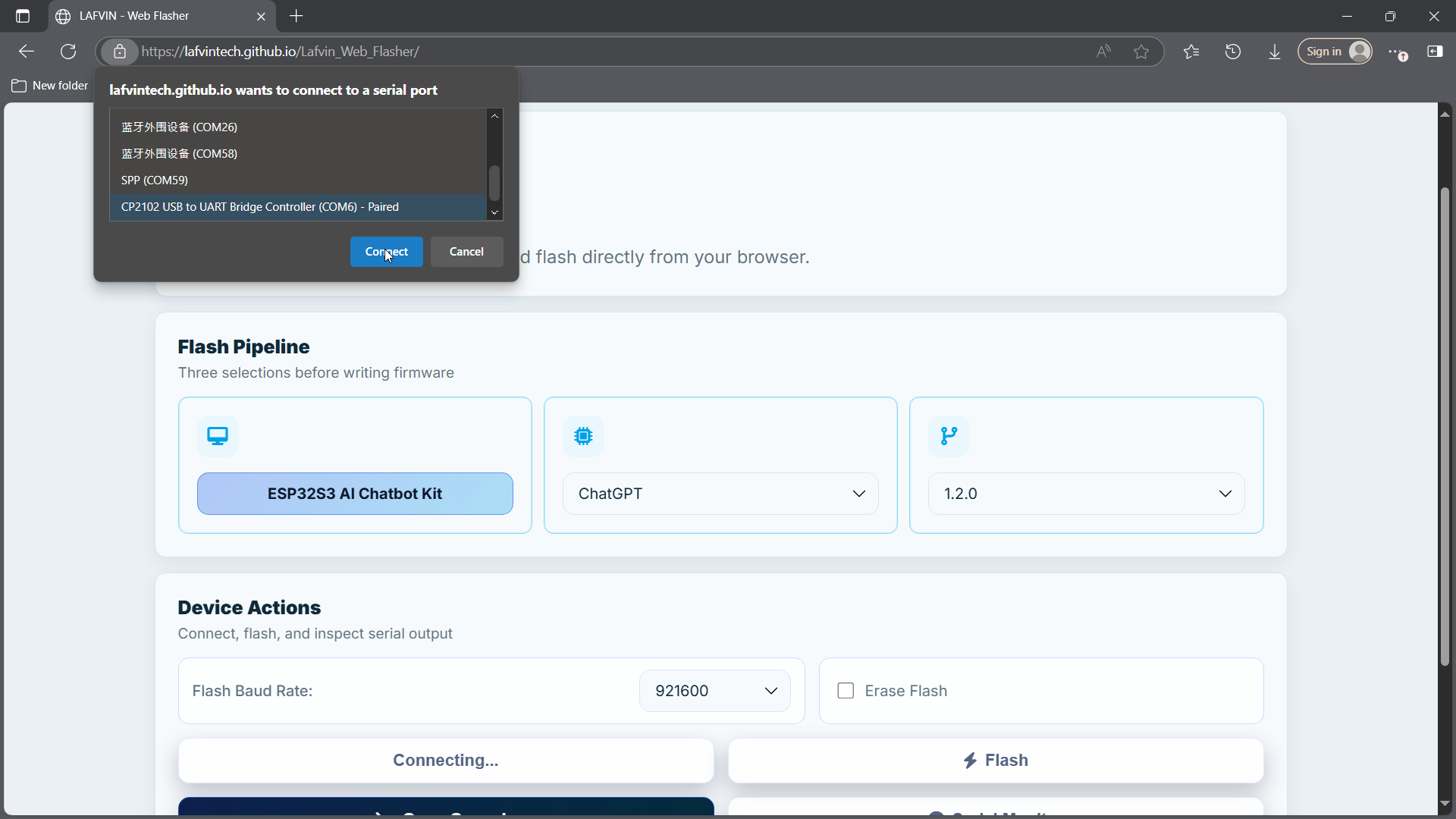Click Connect in serial port dialog
The image size is (1456, 819).
pyautogui.click(x=387, y=252)
